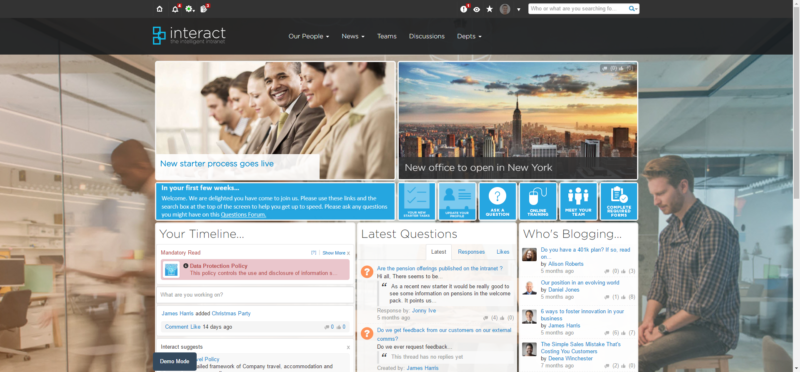The height and width of the screenshot is (372, 800).
Task: Open Update Your Profile tile
Action: (x=457, y=201)
